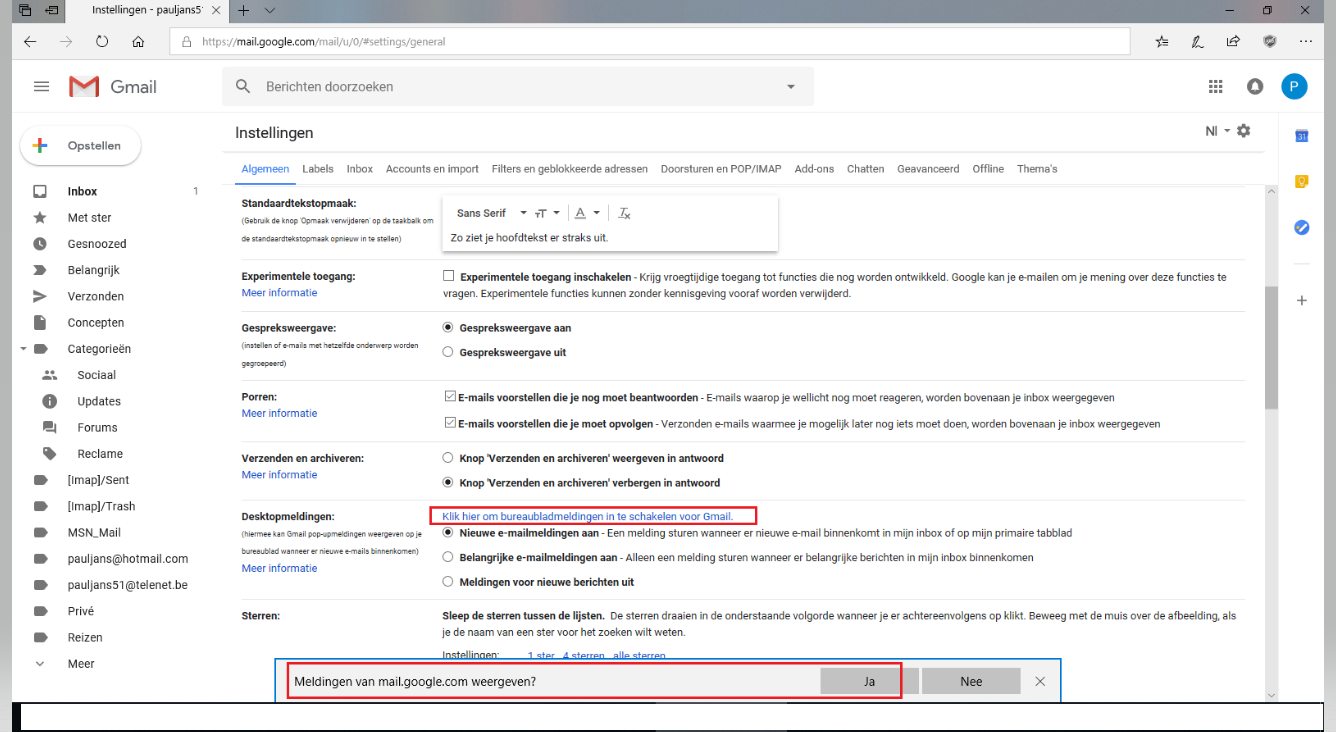1336x732 pixels.
Task: Select Gespreksweergave uit radio button
Action: click(x=448, y=352)
